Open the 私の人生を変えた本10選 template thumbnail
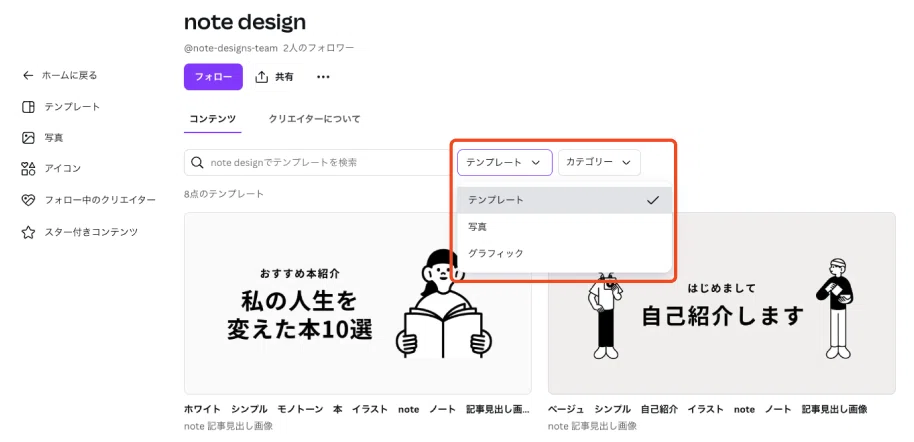Image resolution: width=914 pixels, height=442 pixels. point(358,303)
